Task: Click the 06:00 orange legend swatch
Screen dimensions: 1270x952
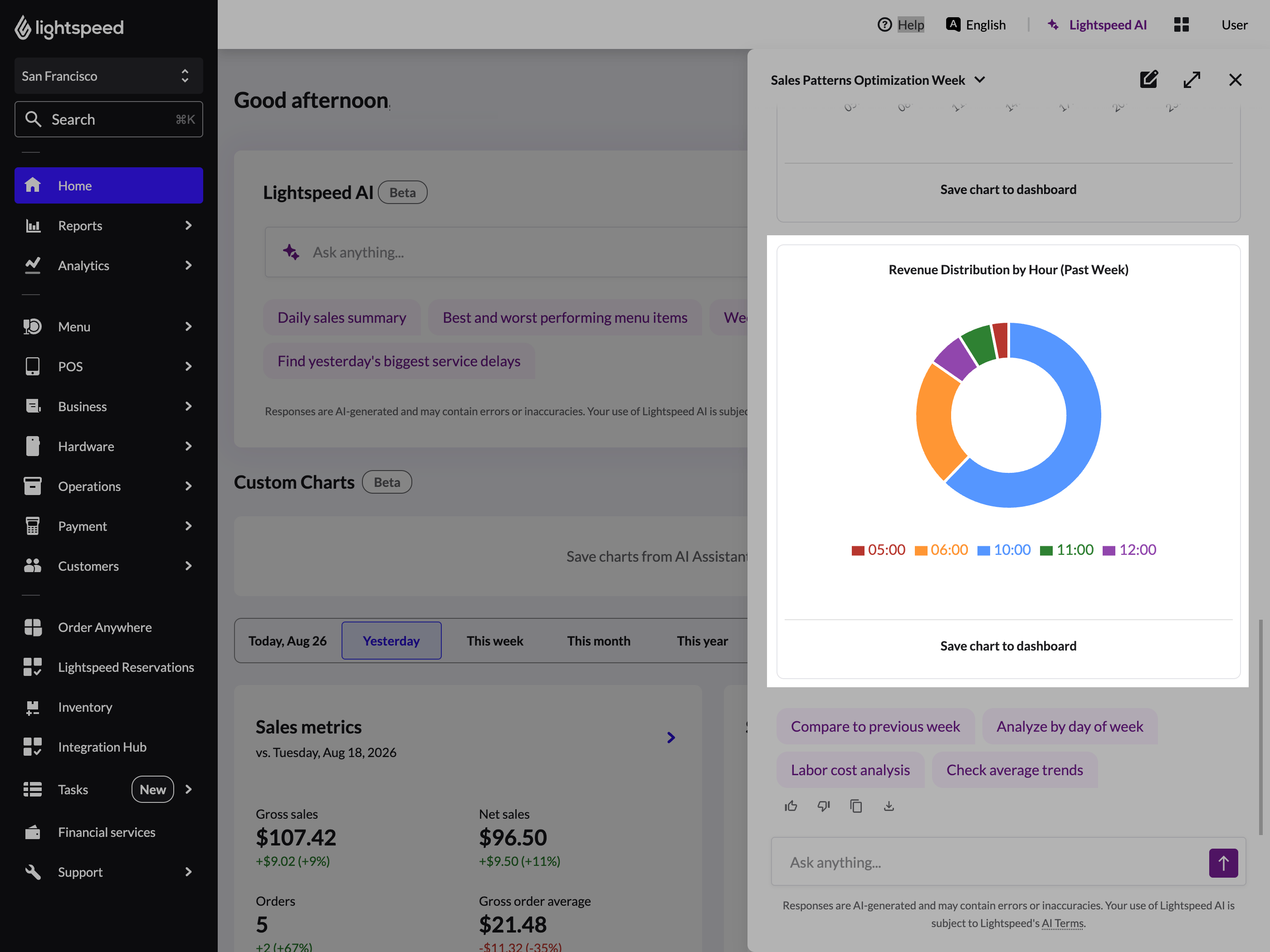Action: pyautogui.click(x=921, y=551)
